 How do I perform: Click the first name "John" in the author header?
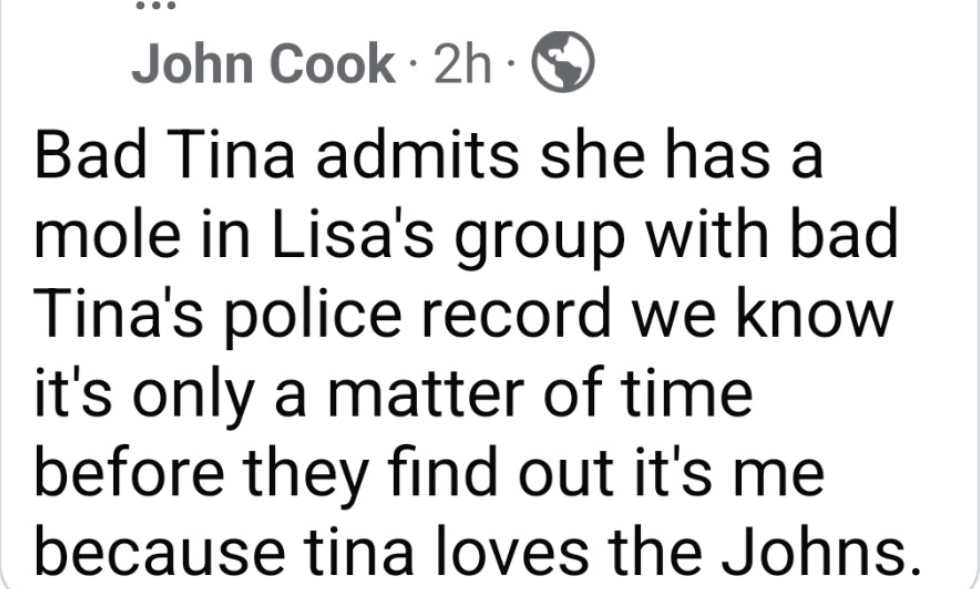point(192,64)
